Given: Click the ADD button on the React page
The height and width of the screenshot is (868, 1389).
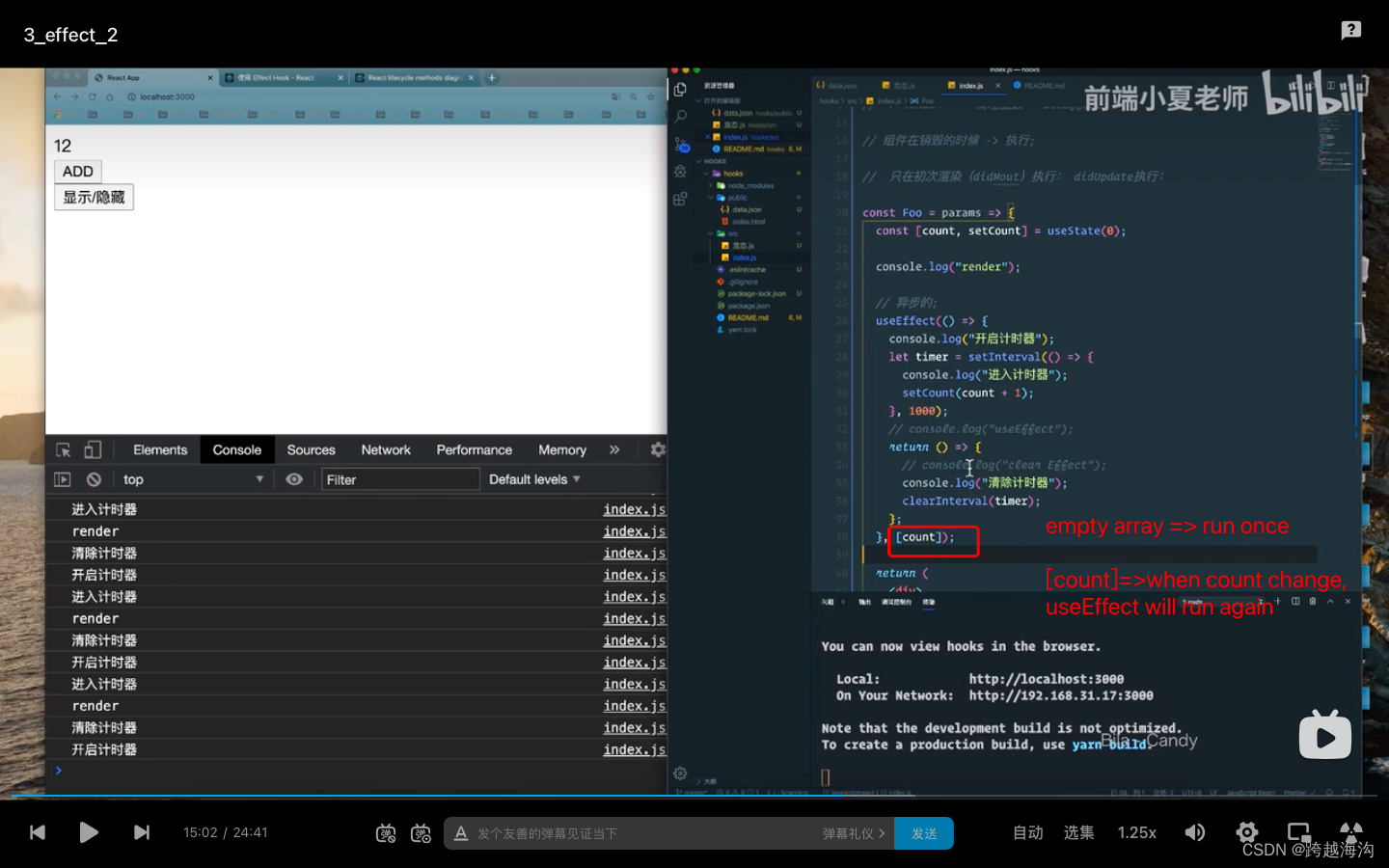Looking at the screenshot, I should 78,172.
